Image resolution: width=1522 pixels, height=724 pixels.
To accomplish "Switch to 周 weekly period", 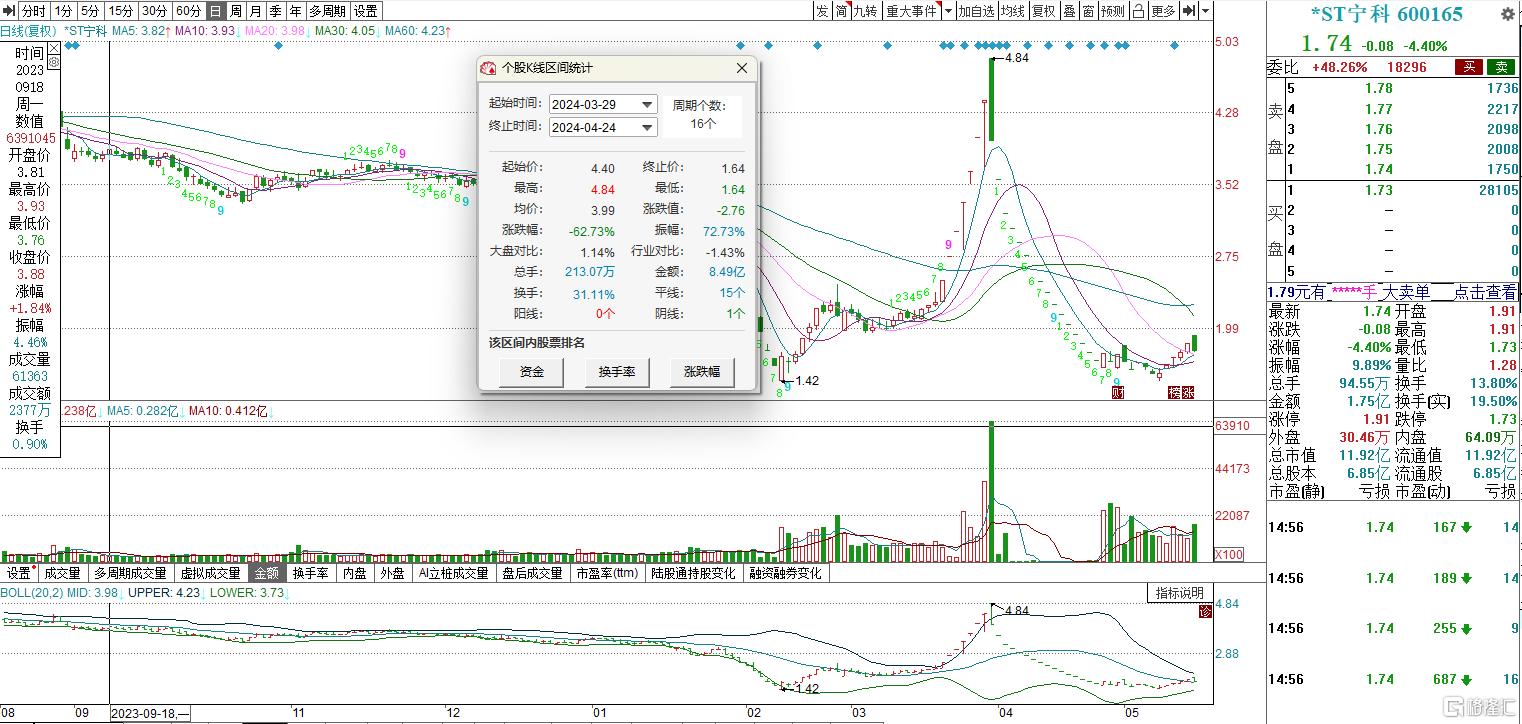I will point(235,11).
